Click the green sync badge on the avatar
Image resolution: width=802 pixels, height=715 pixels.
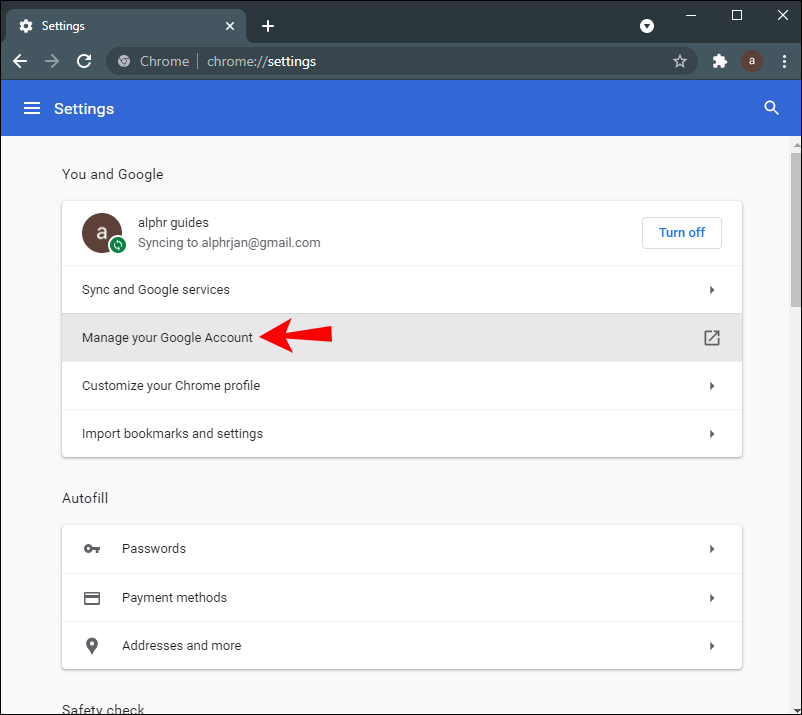coord(118,245)
